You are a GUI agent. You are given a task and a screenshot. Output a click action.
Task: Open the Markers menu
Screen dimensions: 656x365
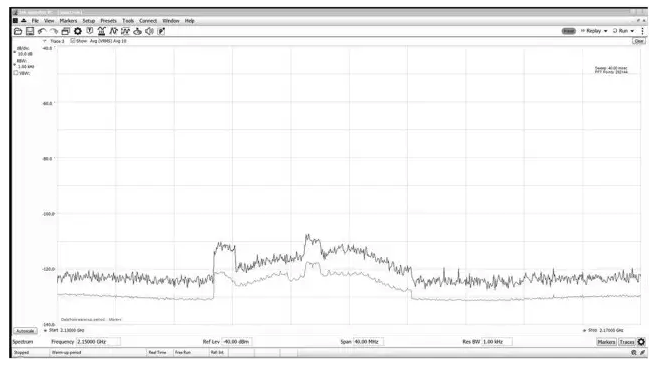pos(68,21)
